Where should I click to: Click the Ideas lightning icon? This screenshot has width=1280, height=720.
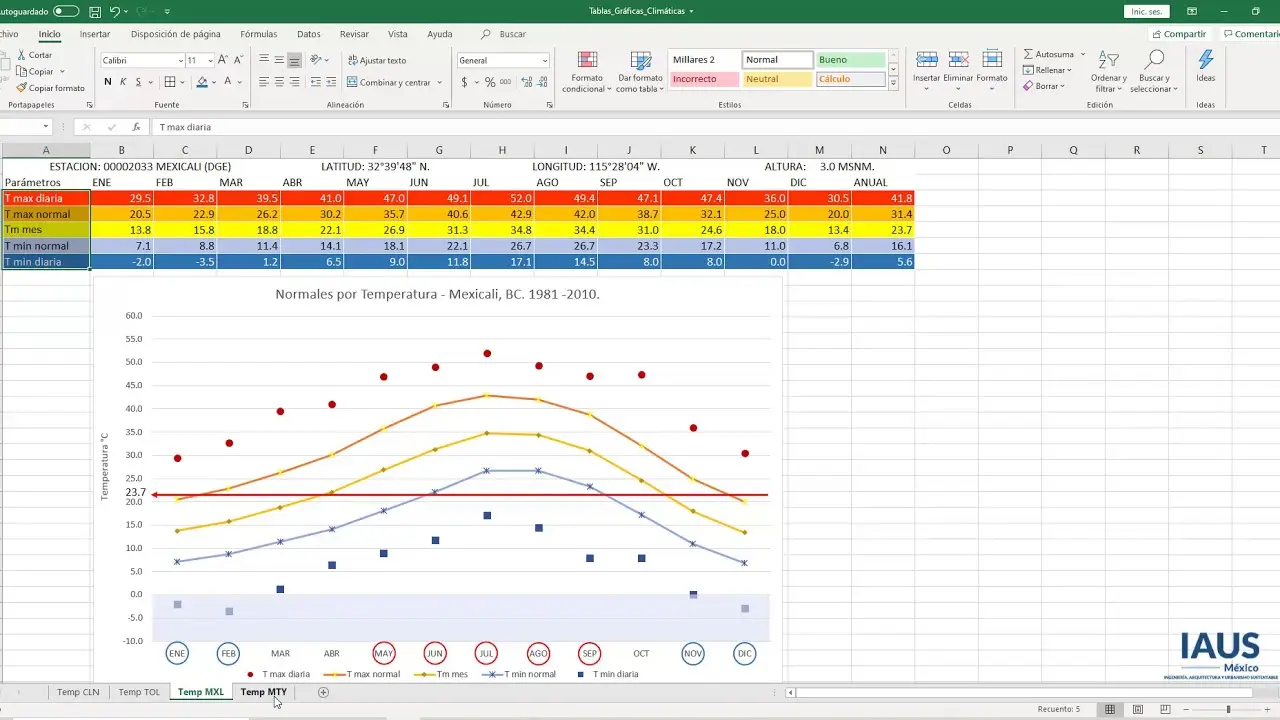click(1205, 62)
